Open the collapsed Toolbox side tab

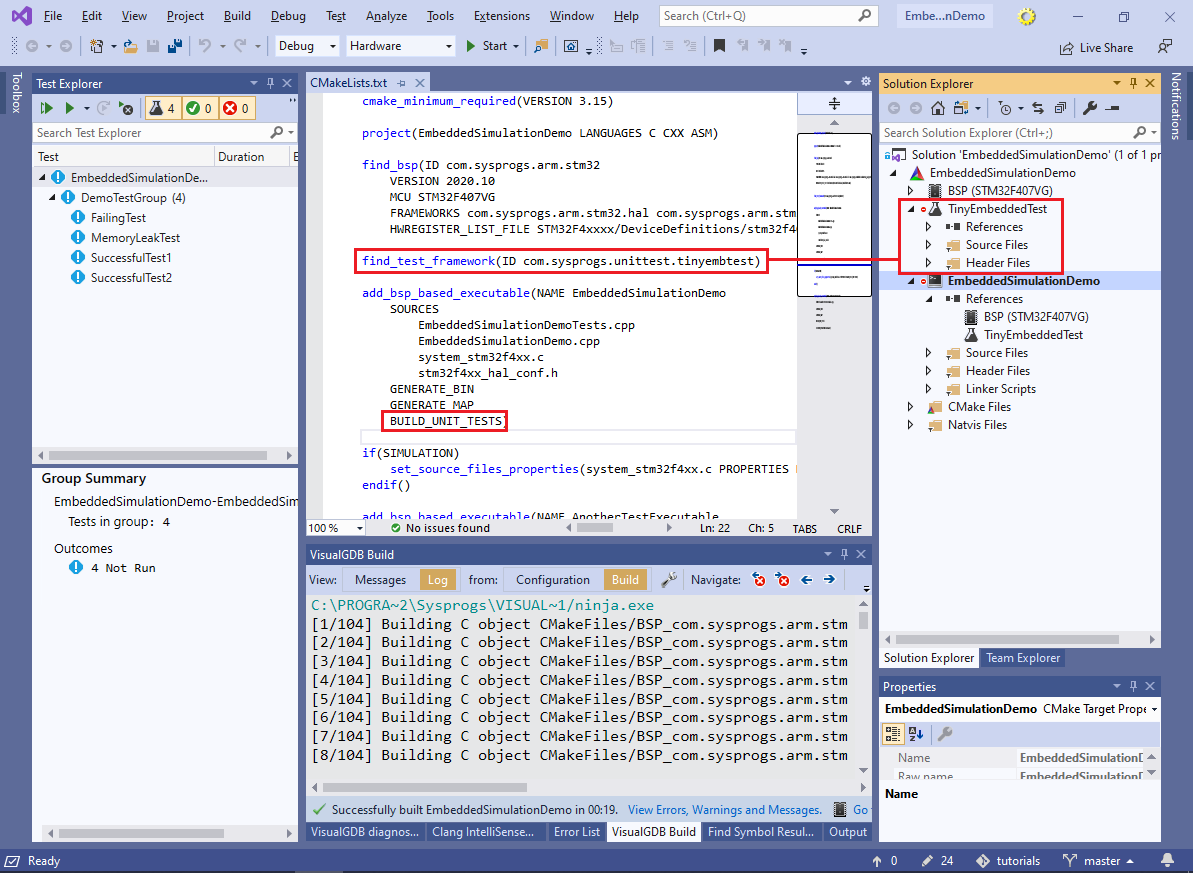coord(16,94)
